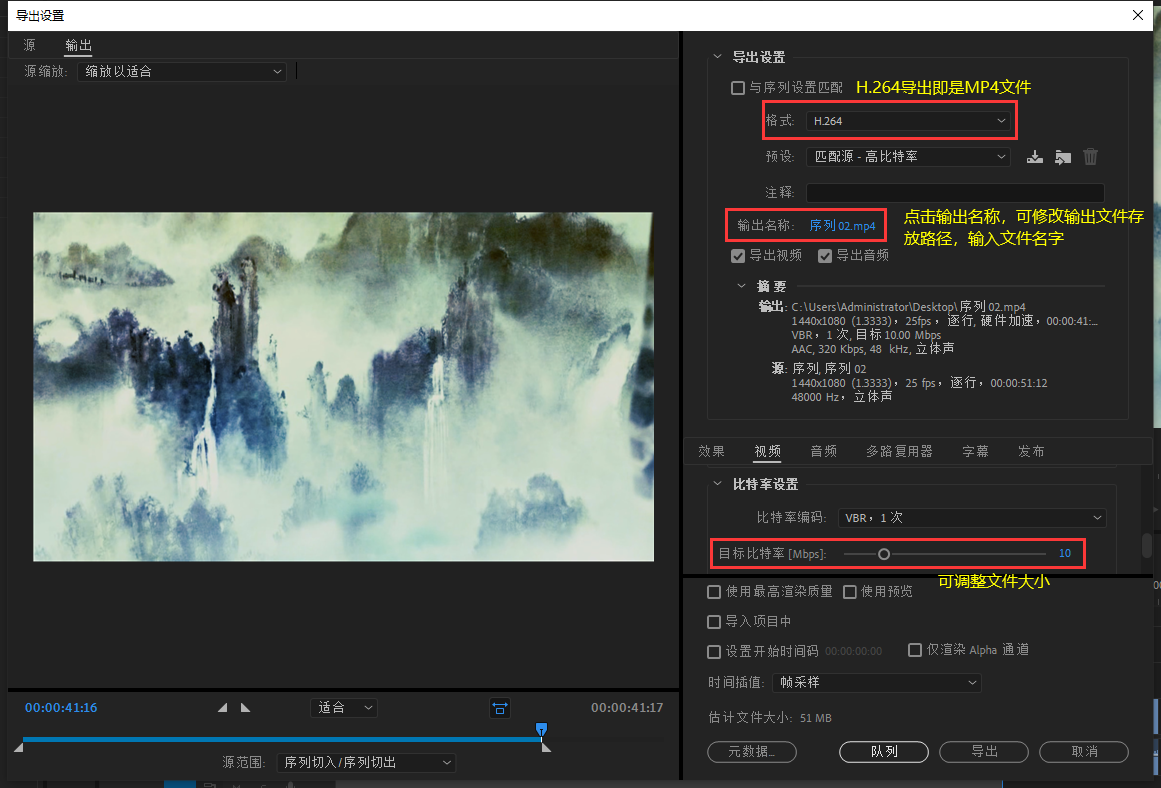Click the target bitrate value 10
This screenshot has height=788, width=1161.
(x=1065, y=553)
